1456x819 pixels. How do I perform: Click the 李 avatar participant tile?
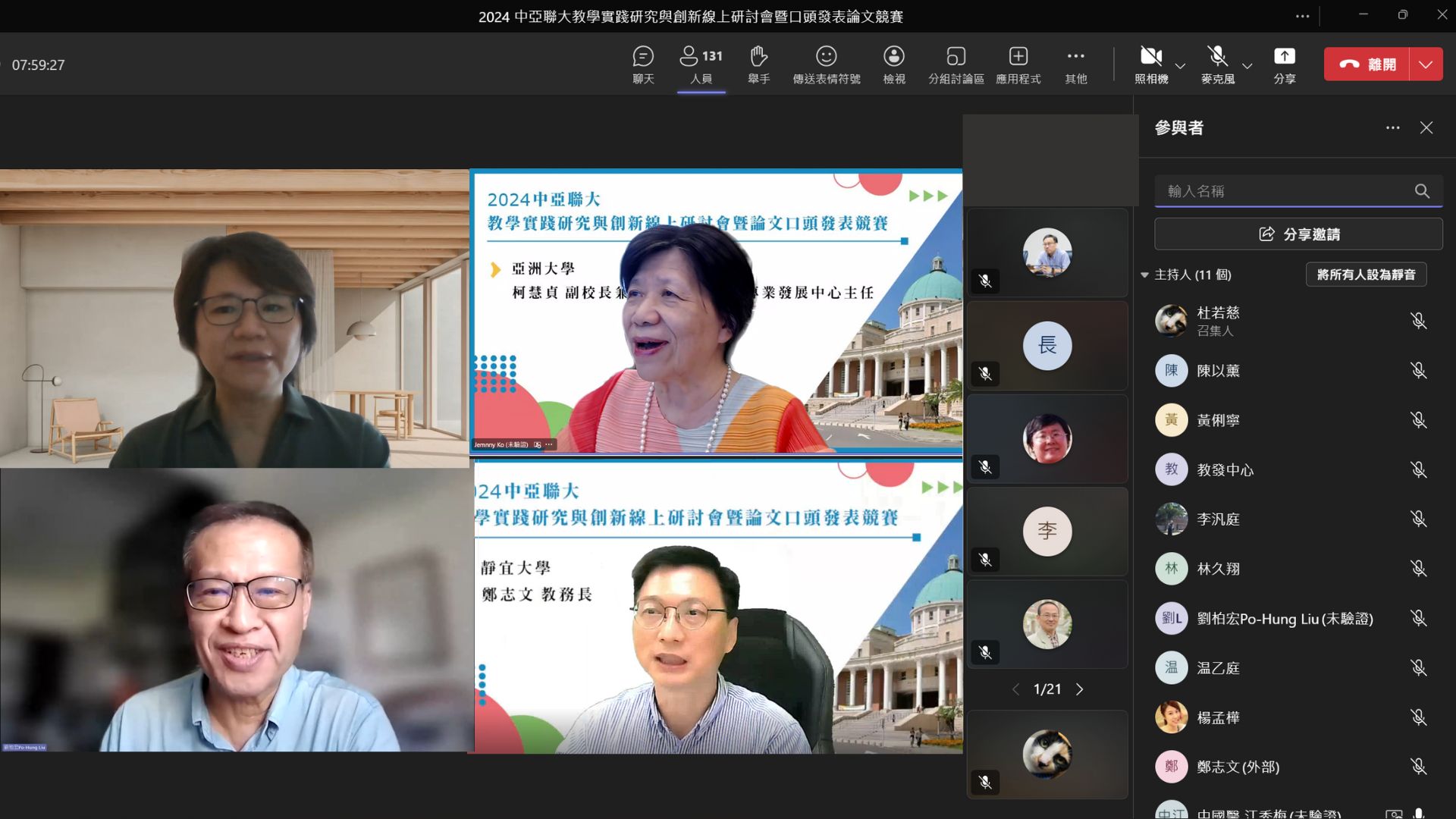(x=1046, y=531)
